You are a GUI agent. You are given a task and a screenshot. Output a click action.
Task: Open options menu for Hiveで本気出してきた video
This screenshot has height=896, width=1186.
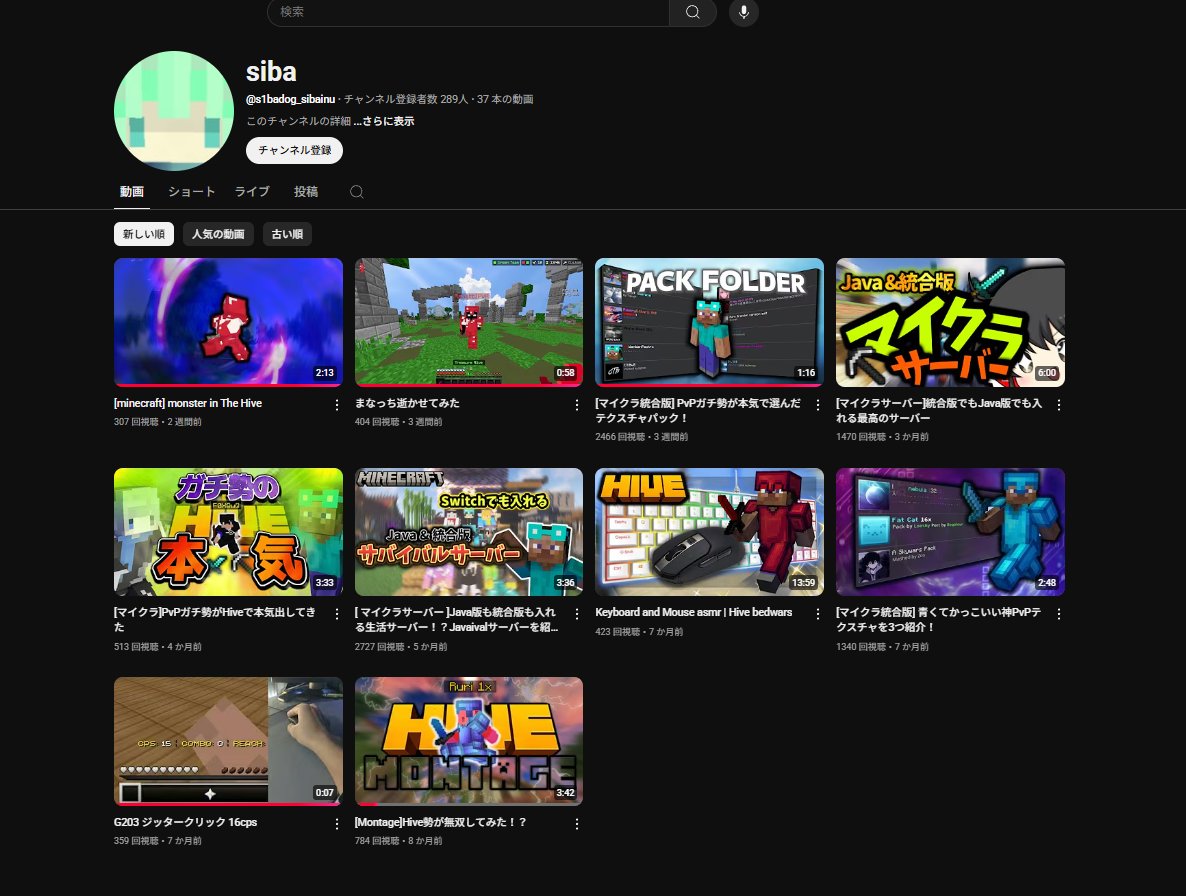click(x=337, y=615)
